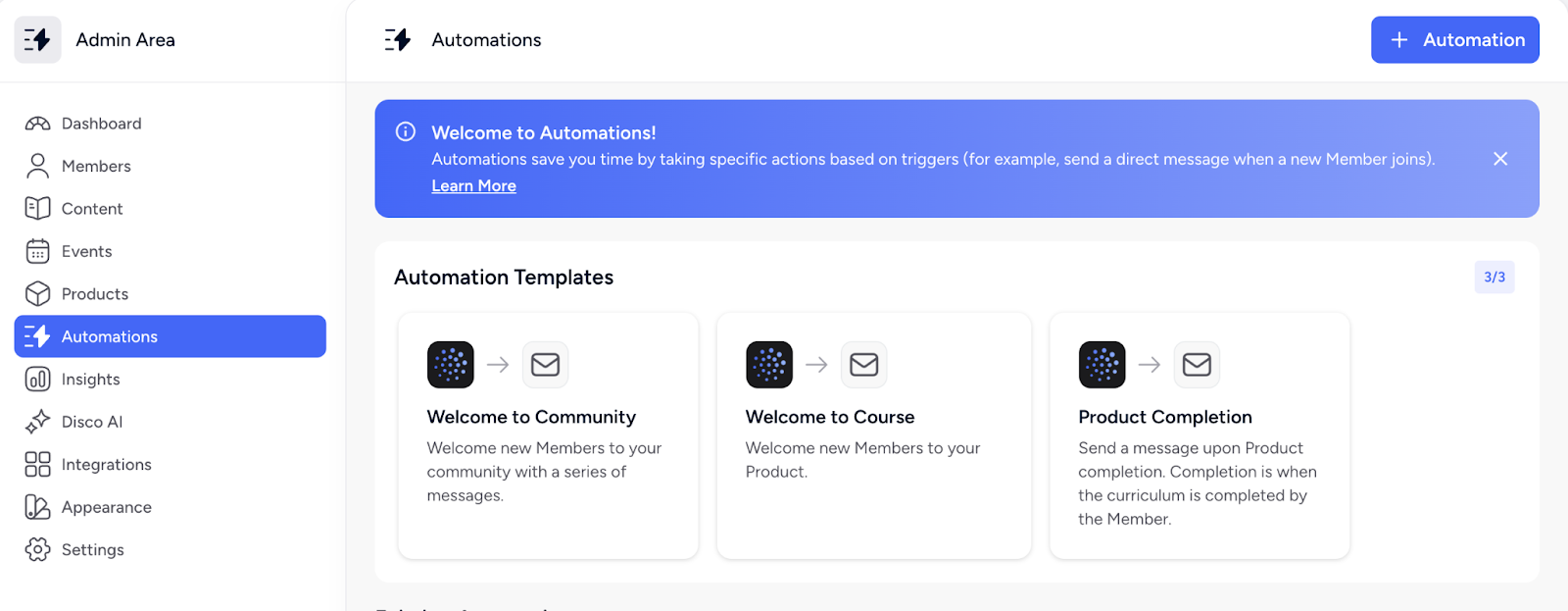This screenshot has height=611, width=1568.
Task: Click the Content book icon
Action: point(37,209)
